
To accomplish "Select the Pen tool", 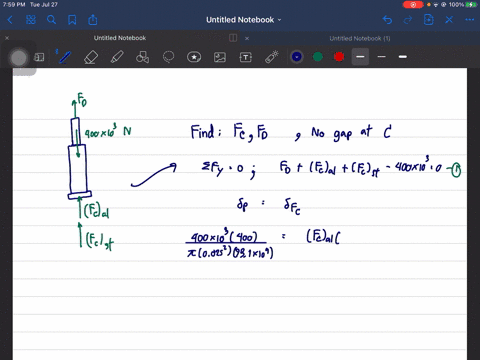I will click(x=65, y=57).
